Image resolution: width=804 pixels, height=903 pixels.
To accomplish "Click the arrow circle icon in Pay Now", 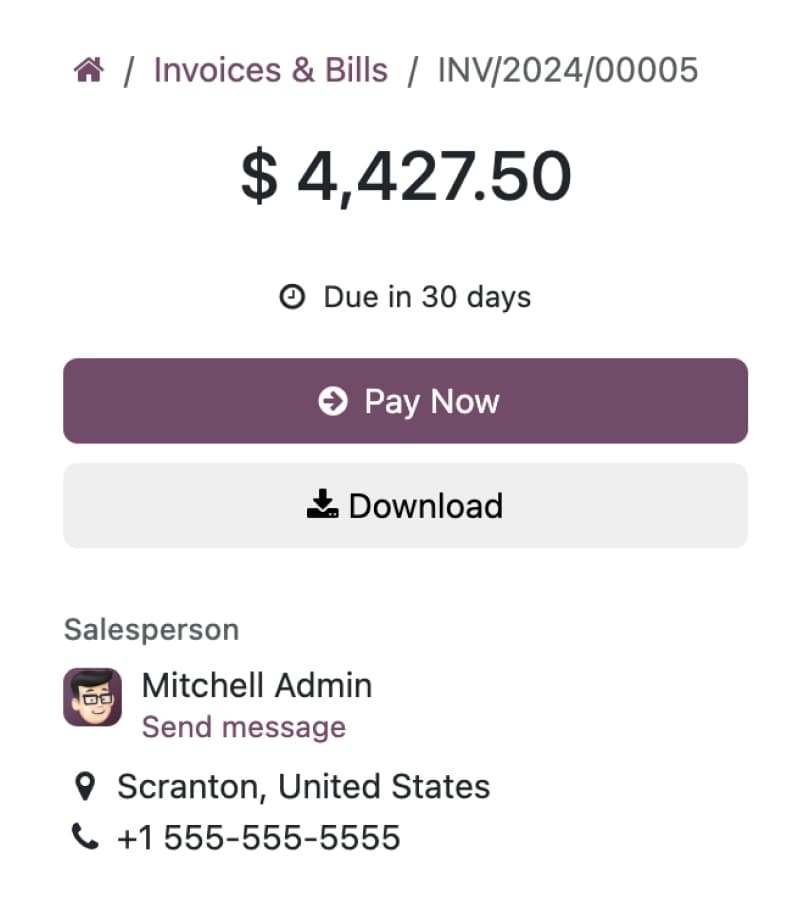I will tap(333, 401).
